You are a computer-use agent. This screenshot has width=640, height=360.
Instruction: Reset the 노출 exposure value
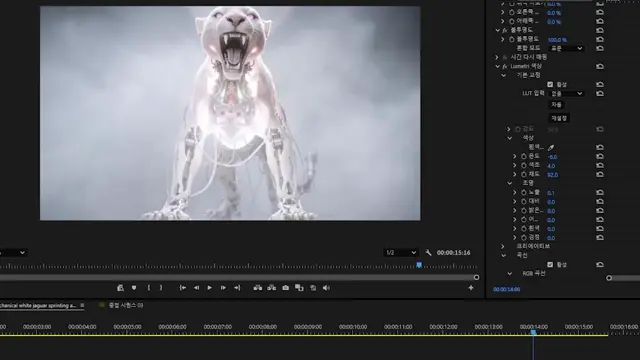tap(600, 192)
